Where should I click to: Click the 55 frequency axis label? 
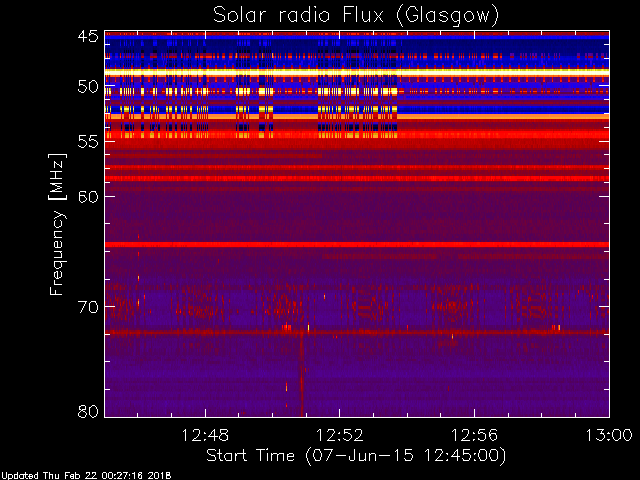click(x=88, y=142)
